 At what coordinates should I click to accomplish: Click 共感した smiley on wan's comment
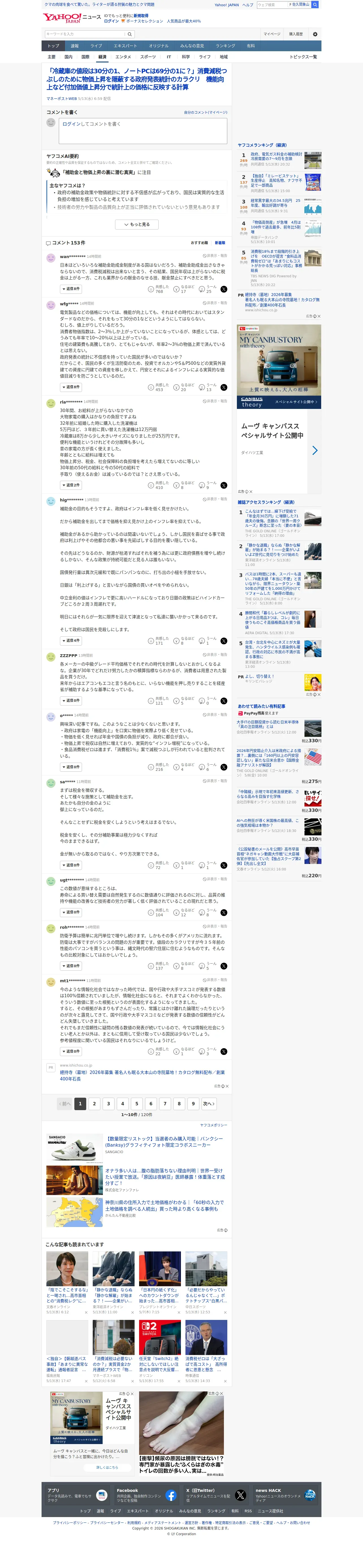pyautogui.click(x=151, y=289)
